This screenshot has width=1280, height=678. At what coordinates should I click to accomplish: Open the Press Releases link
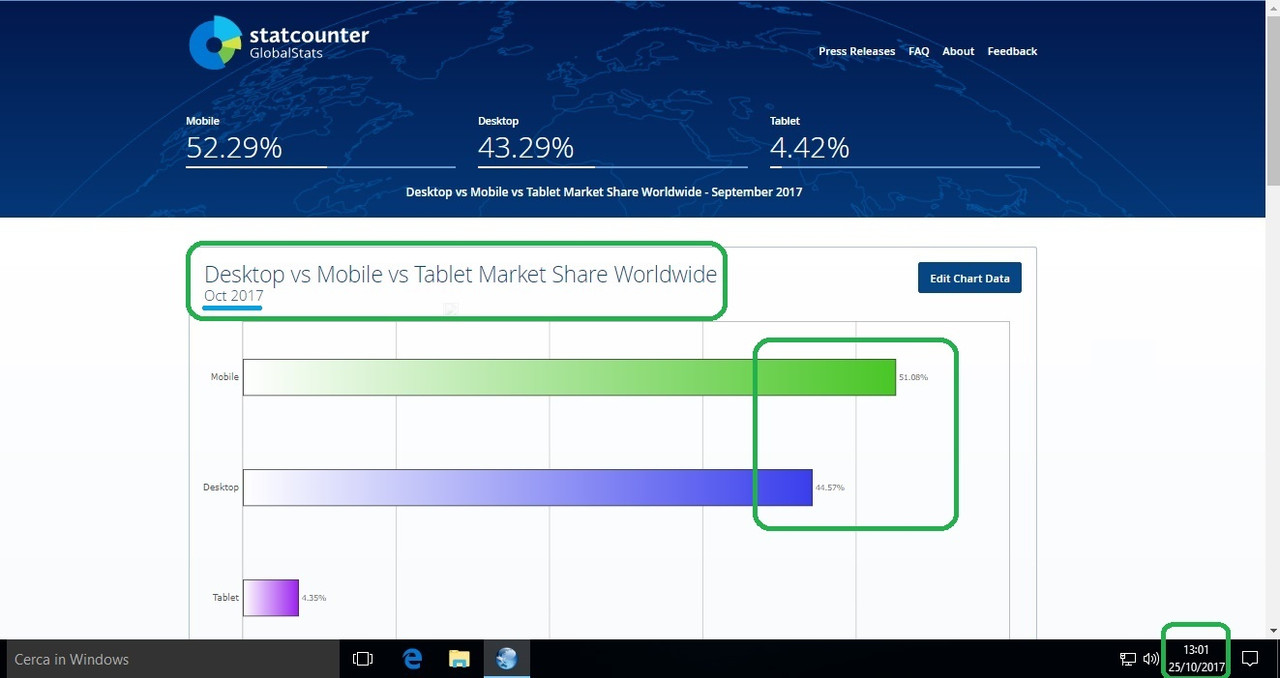pos(857,51)
